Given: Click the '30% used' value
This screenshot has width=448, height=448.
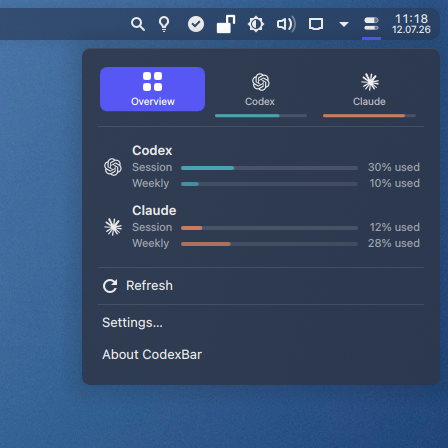Looking at the screenshot, I should click(x=394, y=167).
